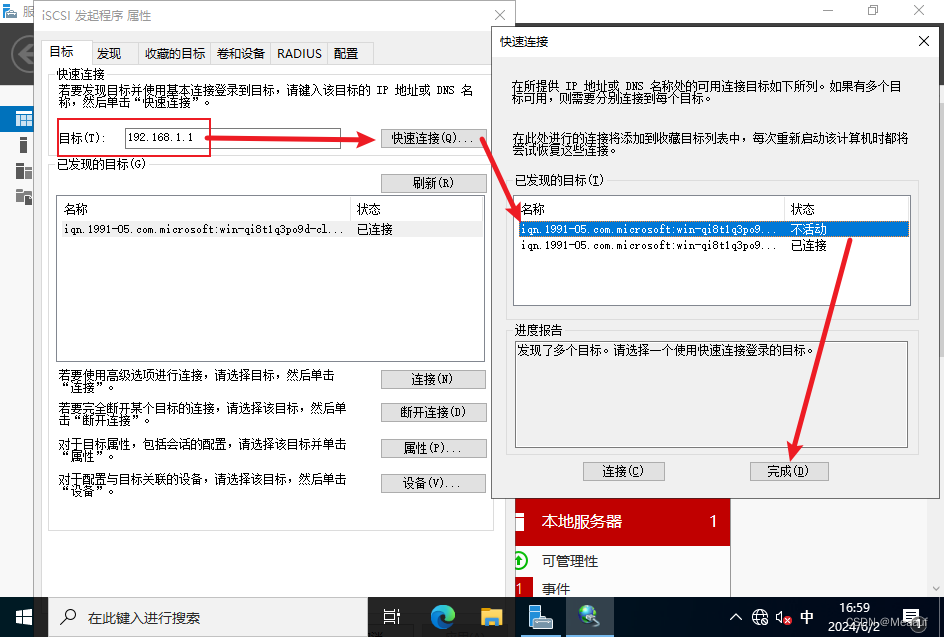Image resolution: width=944 pixels, height=637 pixels.
Task: Click the 事件 entry in server tile
Action: 556,588
